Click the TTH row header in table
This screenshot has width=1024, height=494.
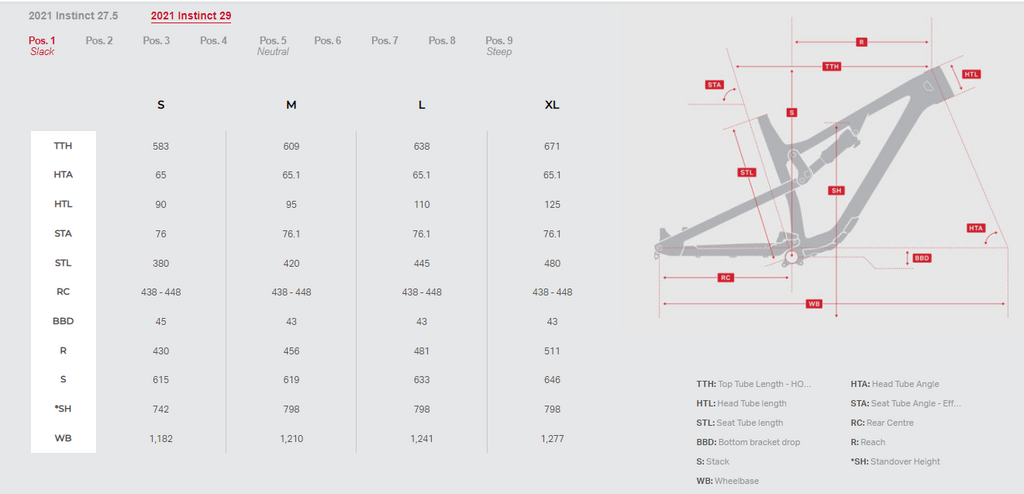[x=63, y=146]
